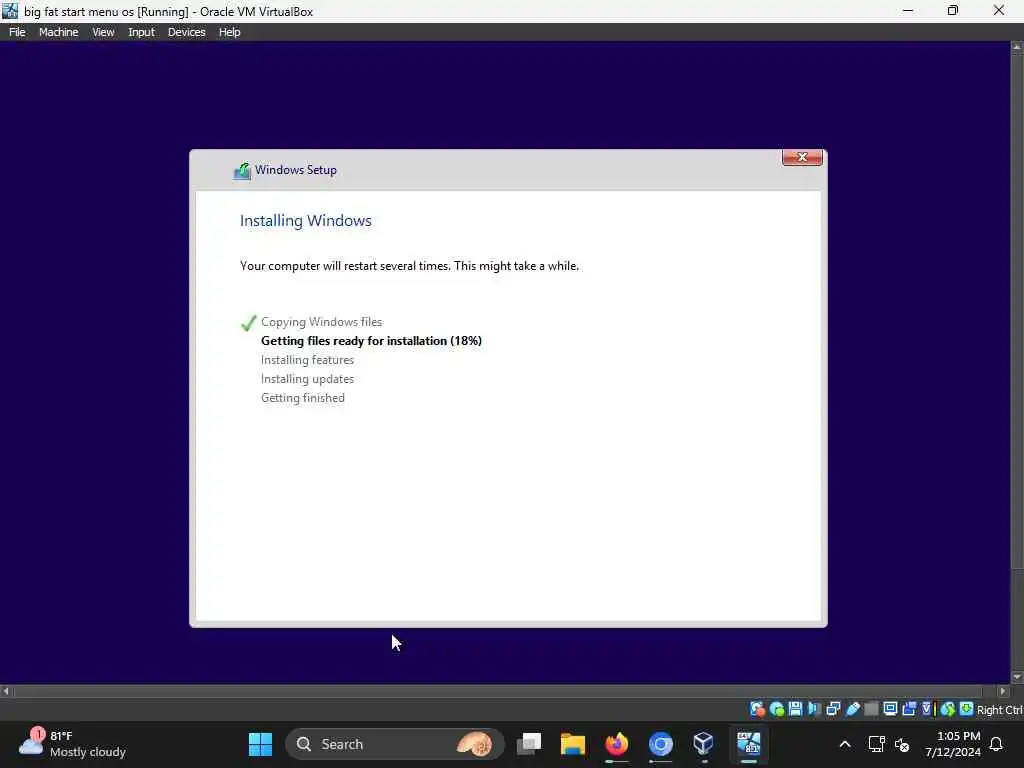Click the taskbar Search box

click(x=394, y=744)
